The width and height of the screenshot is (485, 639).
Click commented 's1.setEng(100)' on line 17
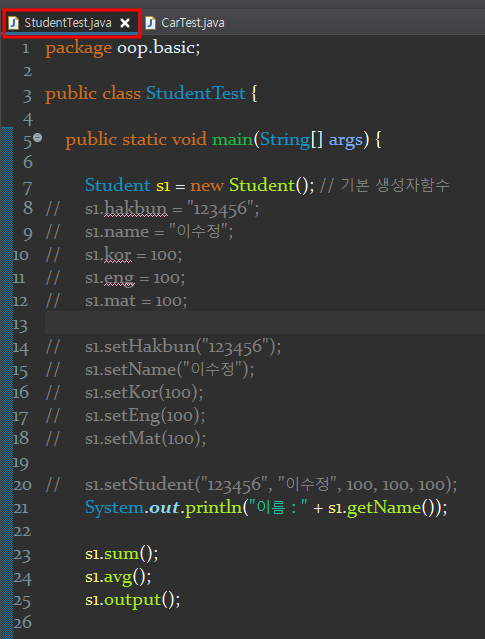[x=144, y=416]
